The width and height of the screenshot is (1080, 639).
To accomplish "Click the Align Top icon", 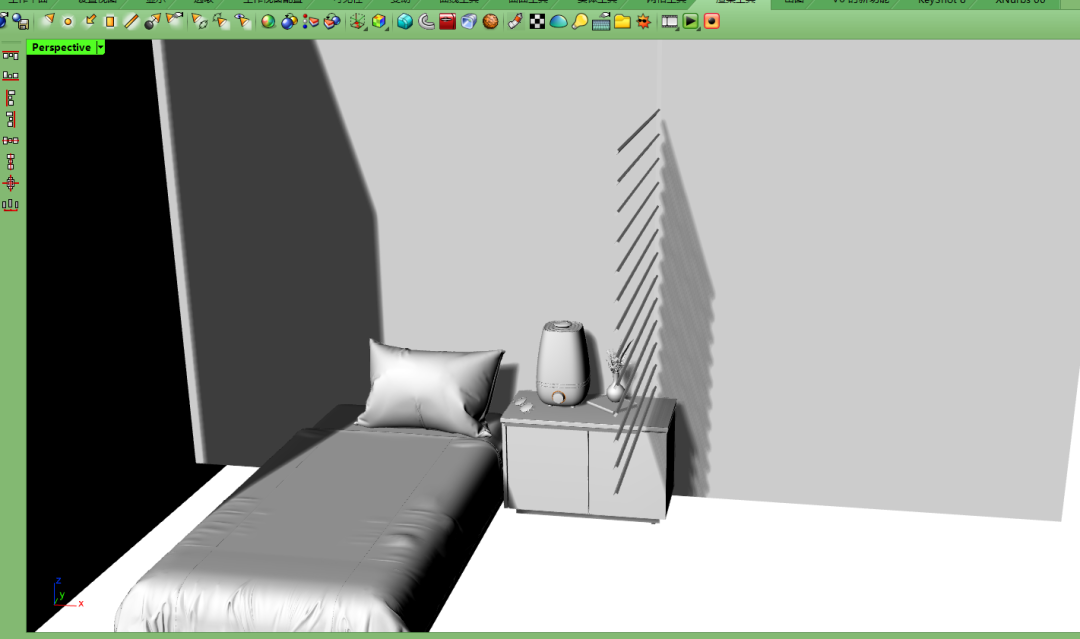I will coord(11,55).
